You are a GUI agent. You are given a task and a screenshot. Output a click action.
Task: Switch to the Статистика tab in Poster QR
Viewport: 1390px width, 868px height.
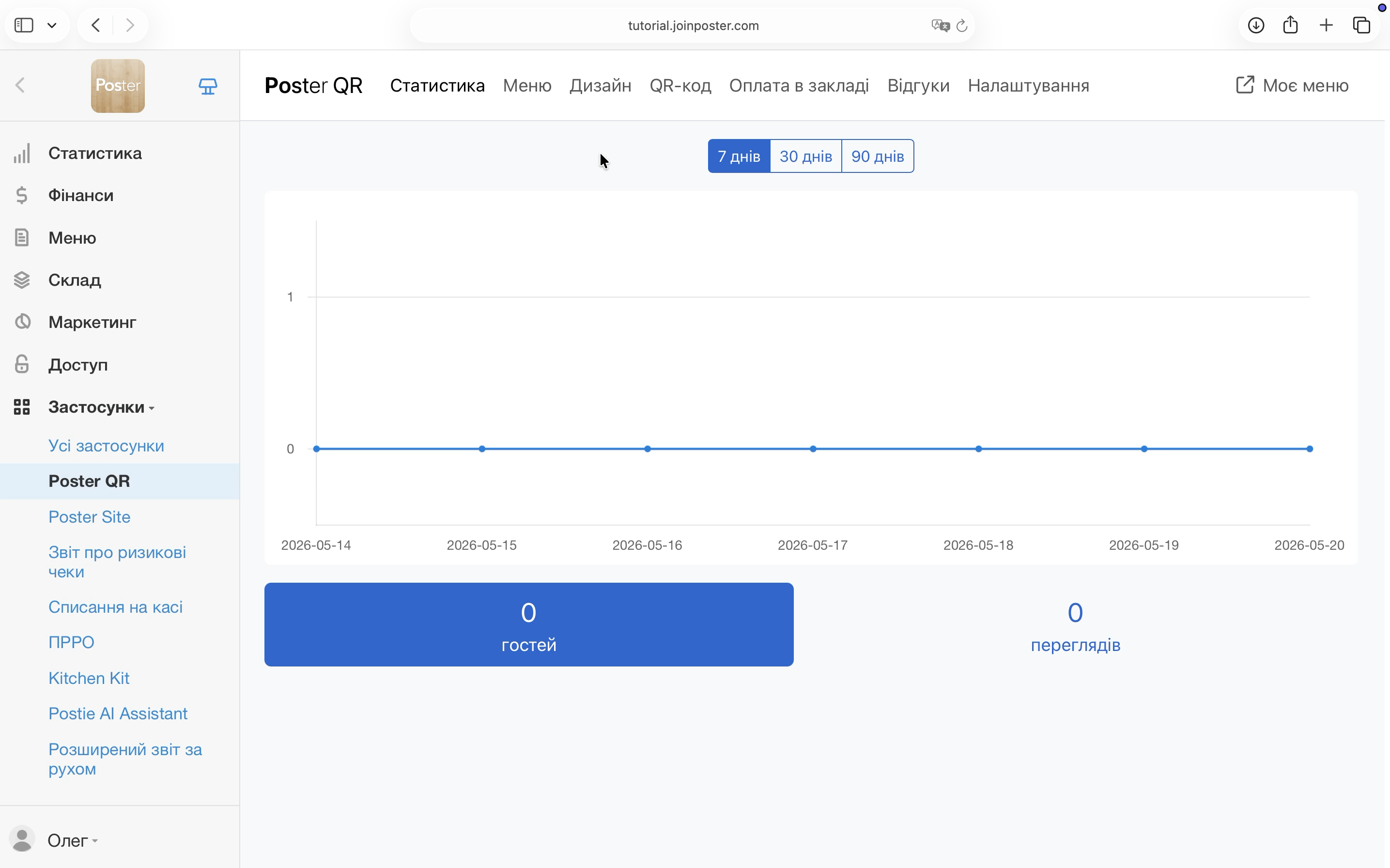pos(437,86)
